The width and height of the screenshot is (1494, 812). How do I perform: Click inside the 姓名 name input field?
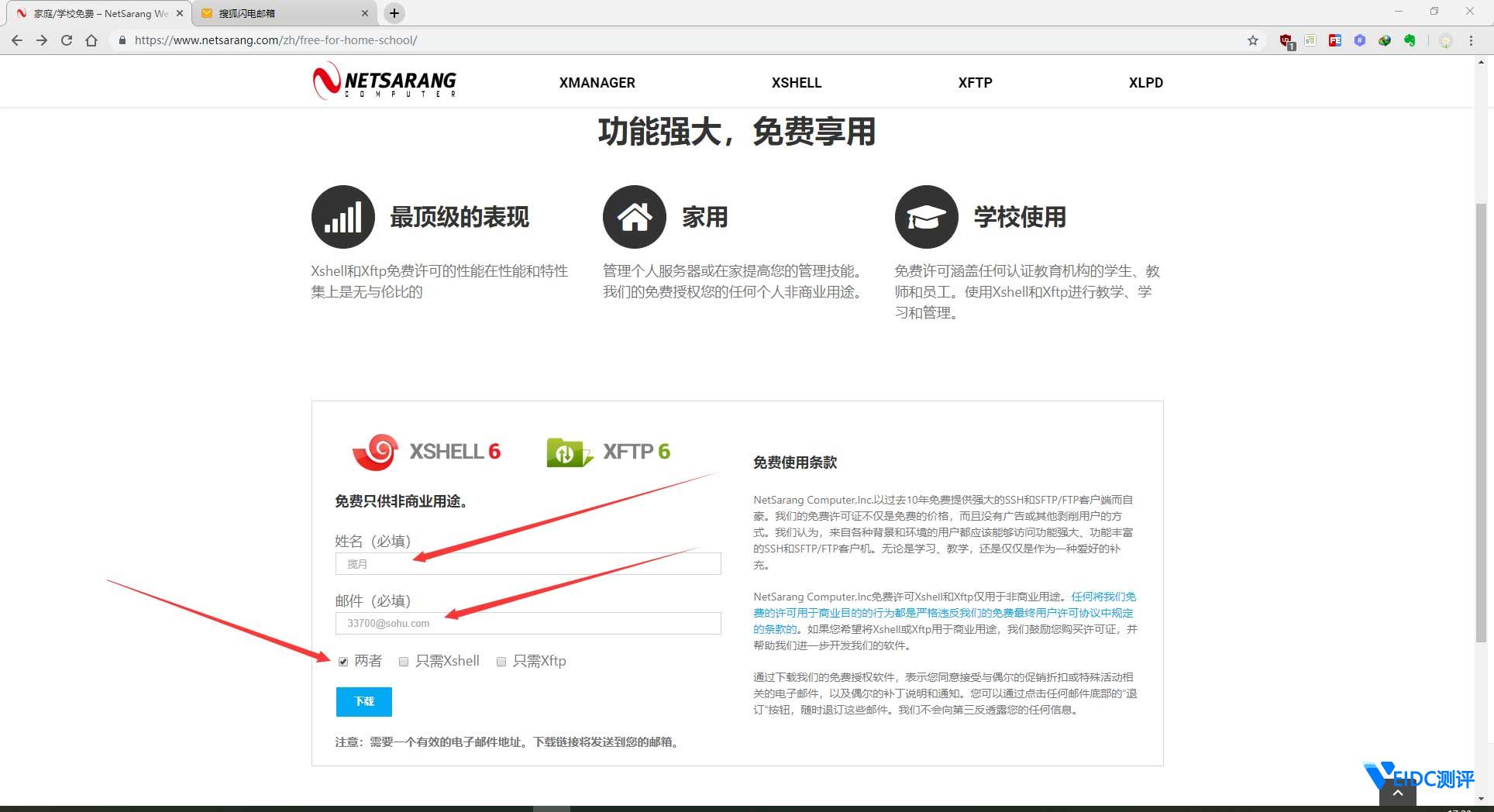(527, 563)
